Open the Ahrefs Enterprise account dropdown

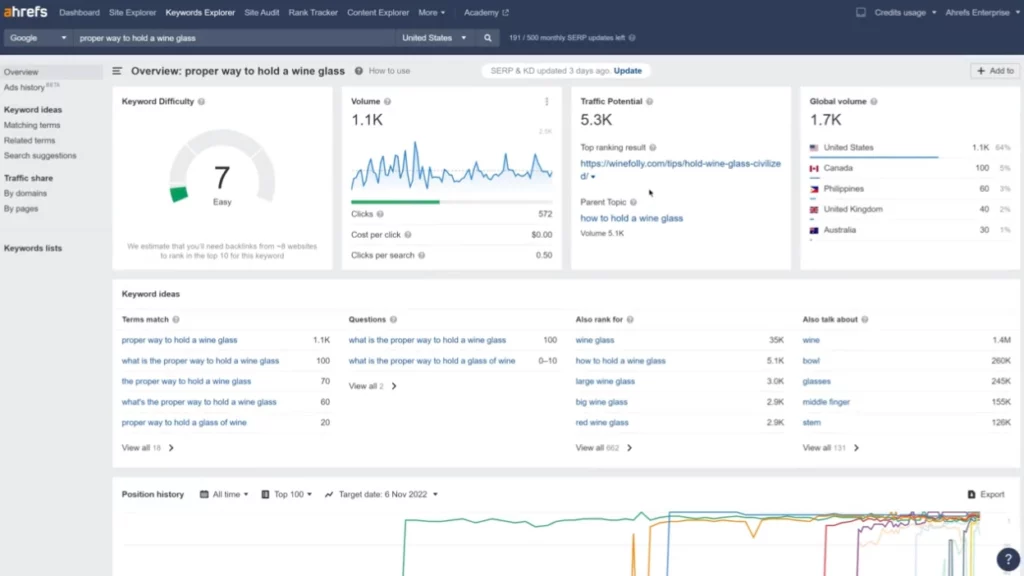click(982, 12)
